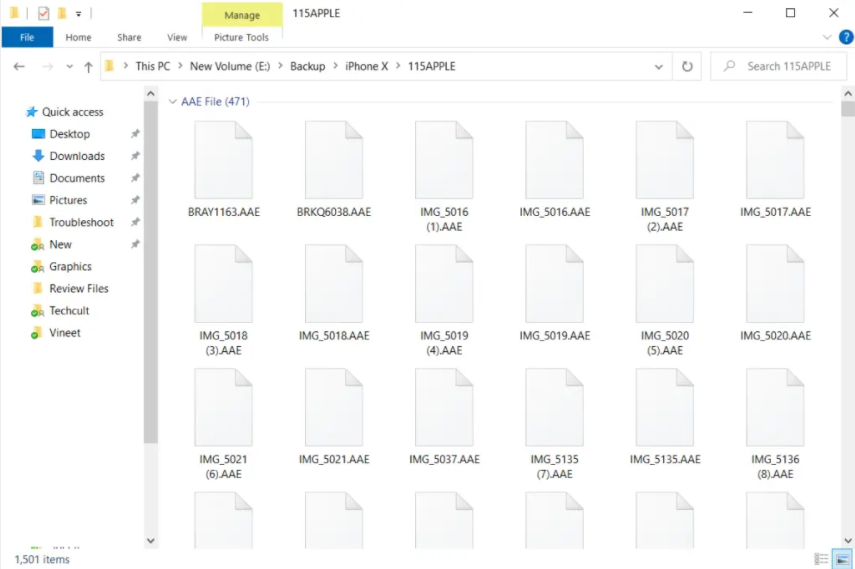Open the View ribbon tab

[177, 37]
